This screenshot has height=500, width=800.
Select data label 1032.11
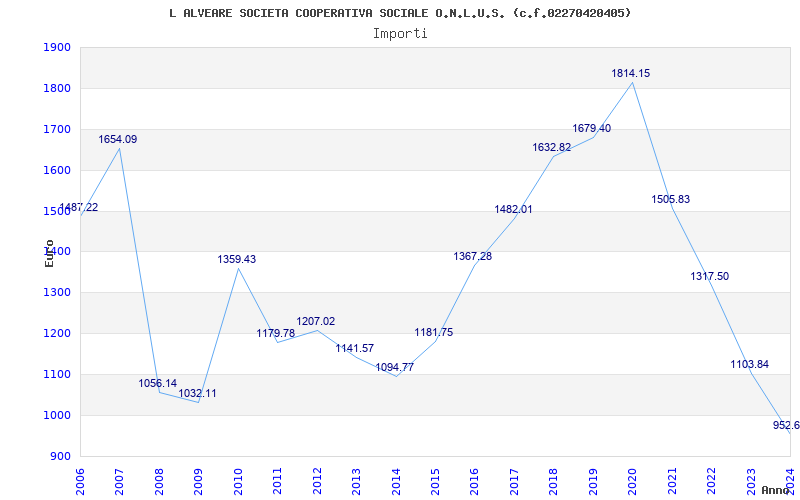click(x=197, y=393)
